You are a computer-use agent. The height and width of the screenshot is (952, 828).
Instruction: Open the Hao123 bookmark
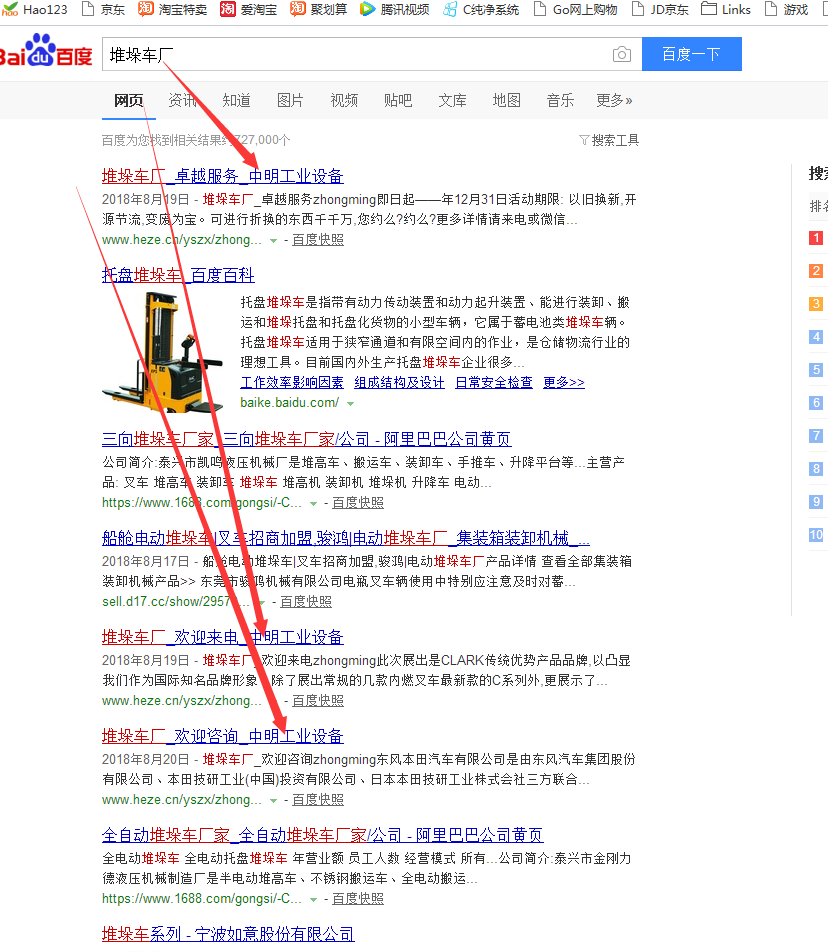click(35, 10)
